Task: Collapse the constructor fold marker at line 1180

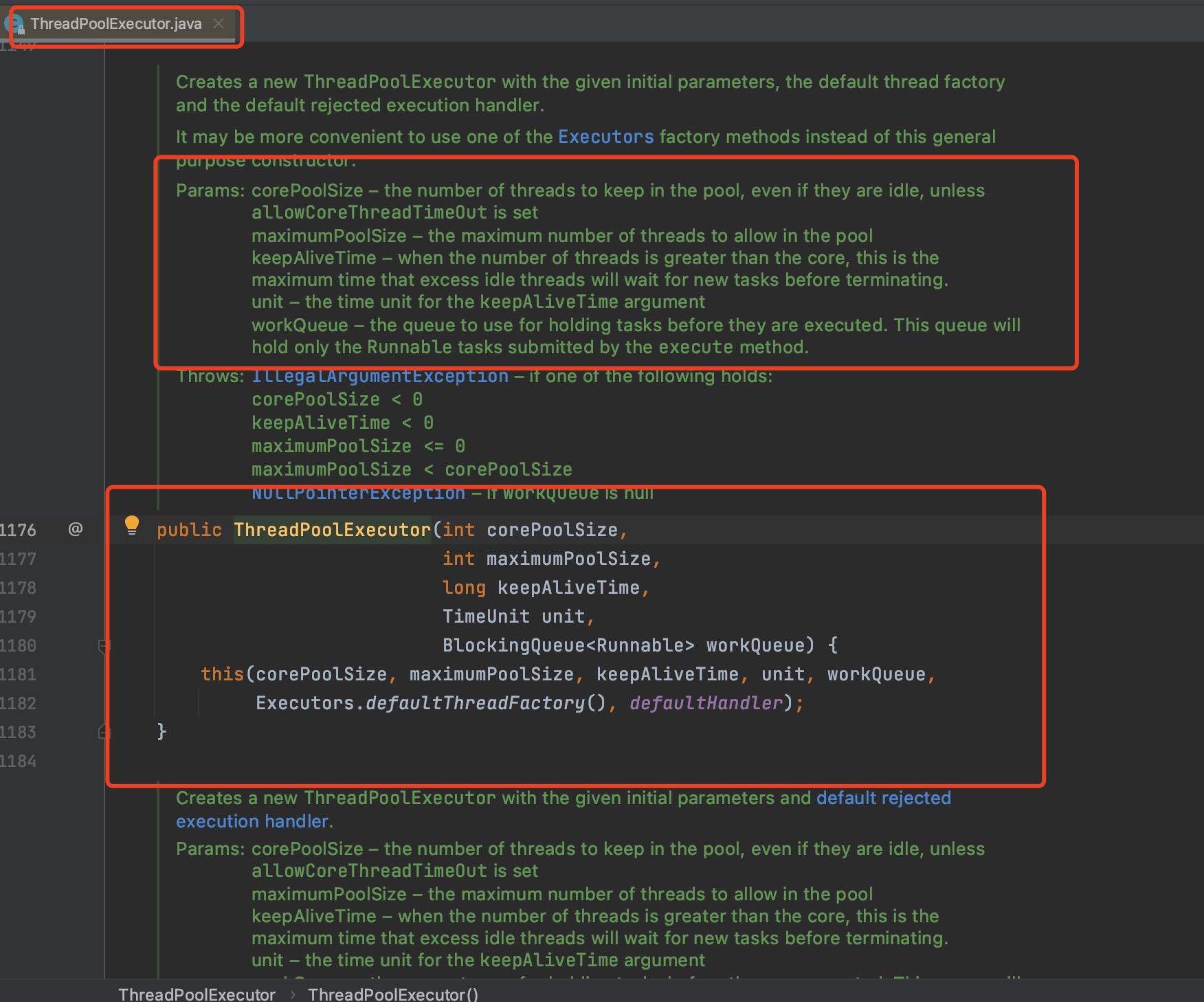Action: pos(104,646)
